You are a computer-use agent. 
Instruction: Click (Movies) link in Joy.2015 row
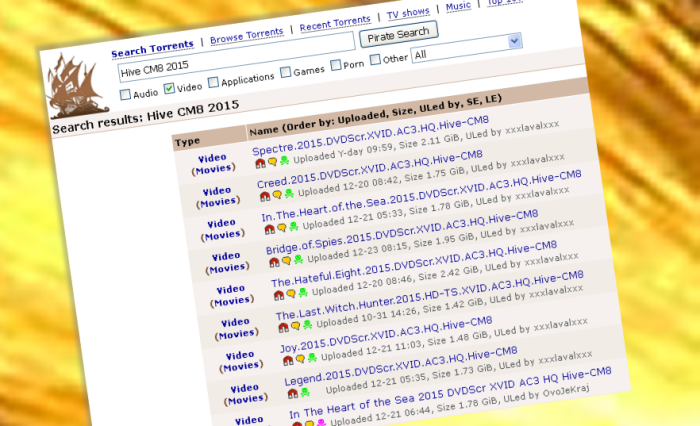(x=241, y=366)
